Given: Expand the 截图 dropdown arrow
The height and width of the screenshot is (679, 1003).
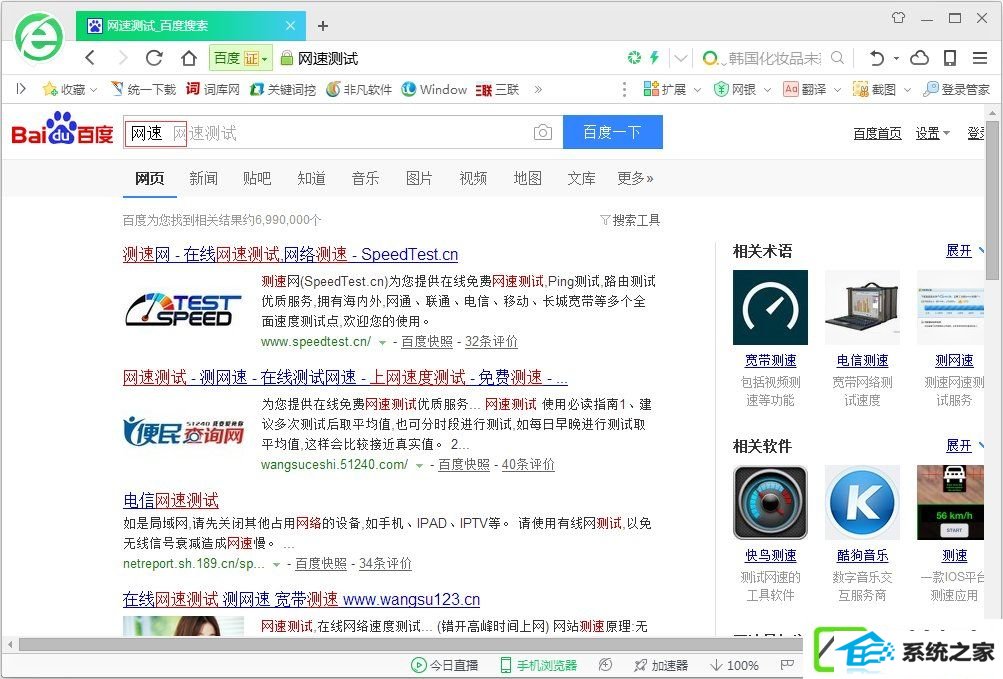Looking at the screenshot, I should [x=907, y=90].
